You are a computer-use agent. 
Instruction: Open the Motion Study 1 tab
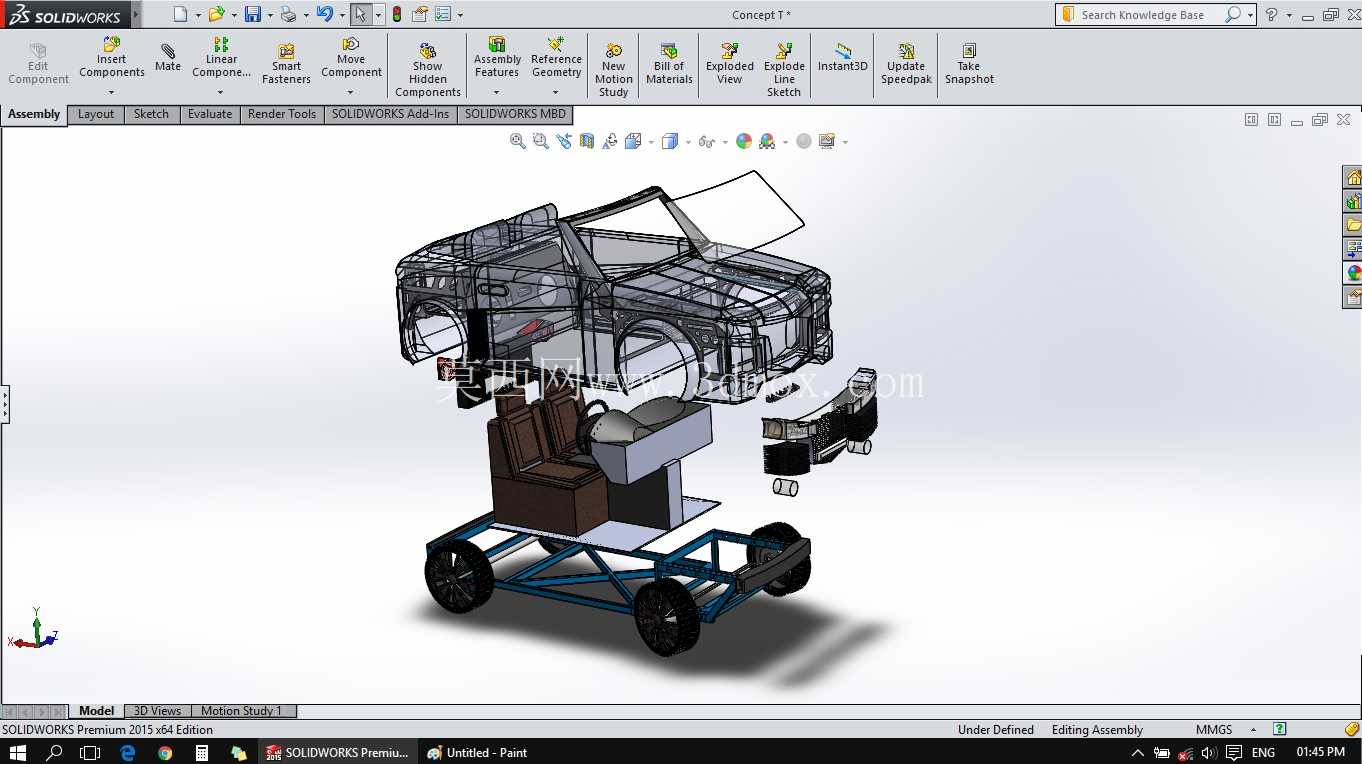tap(241, 711)
